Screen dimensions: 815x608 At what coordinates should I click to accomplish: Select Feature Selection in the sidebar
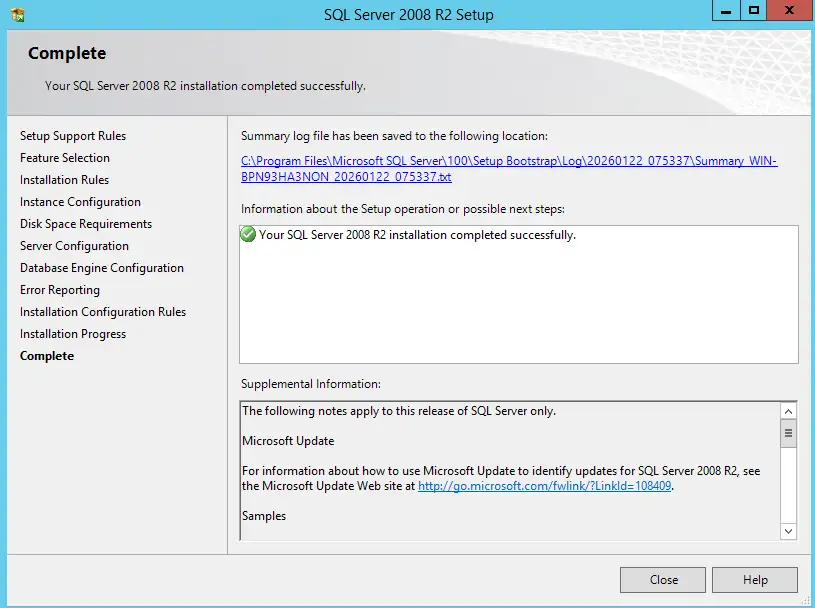pyautogui.click(x=65, y=157)
